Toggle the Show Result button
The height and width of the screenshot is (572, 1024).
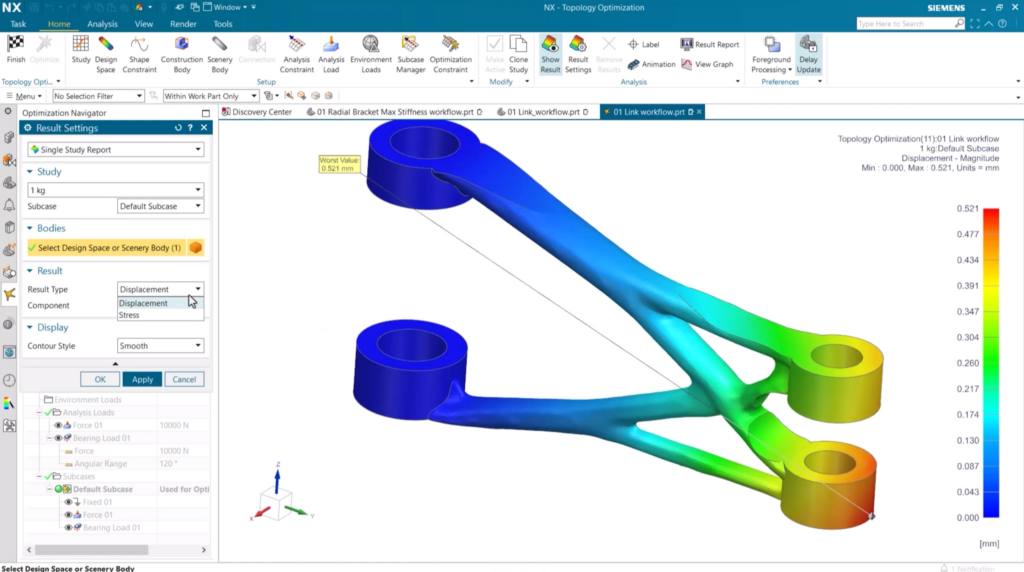pos(550,54)
